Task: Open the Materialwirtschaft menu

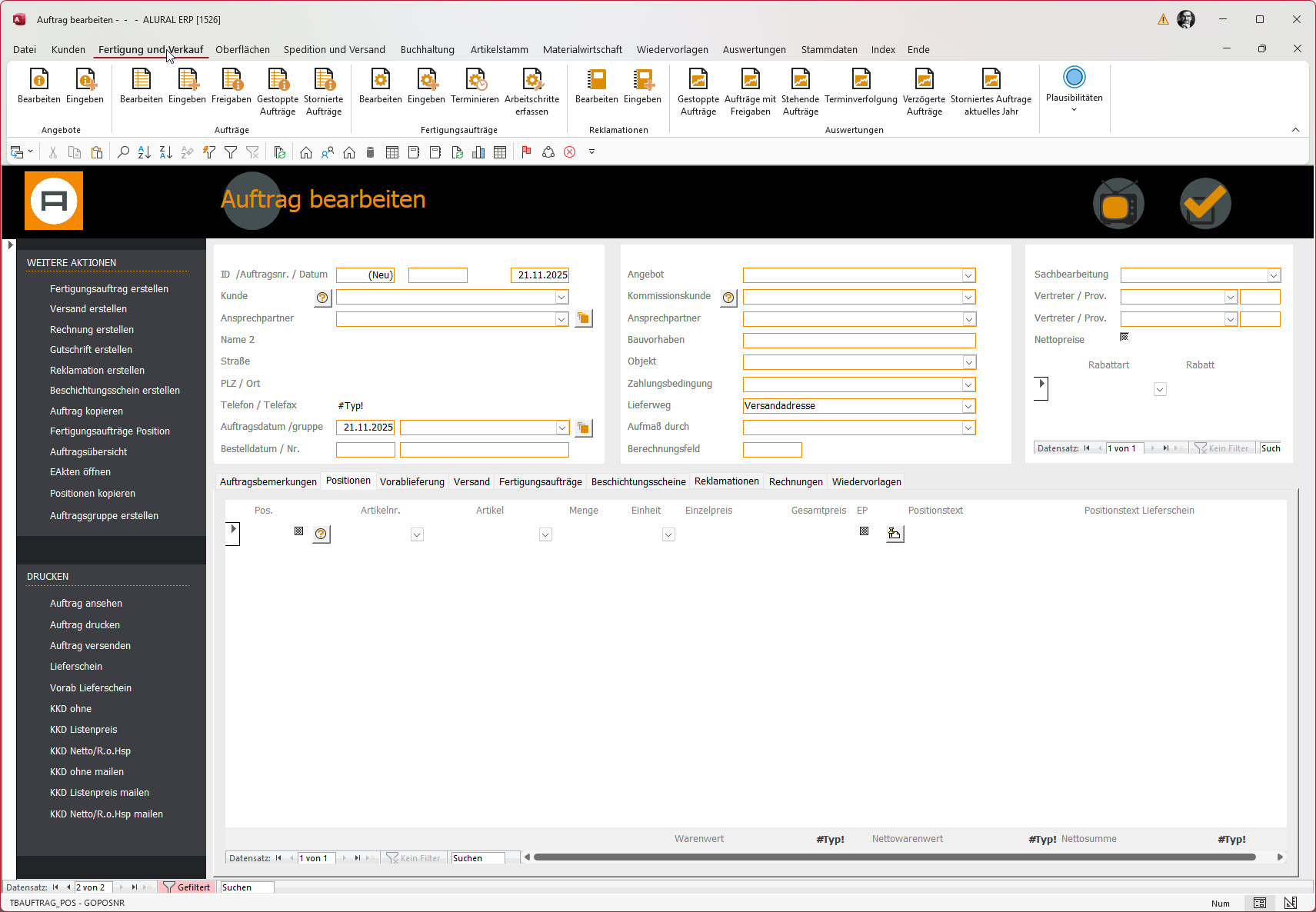Action: tap(582, 49)
